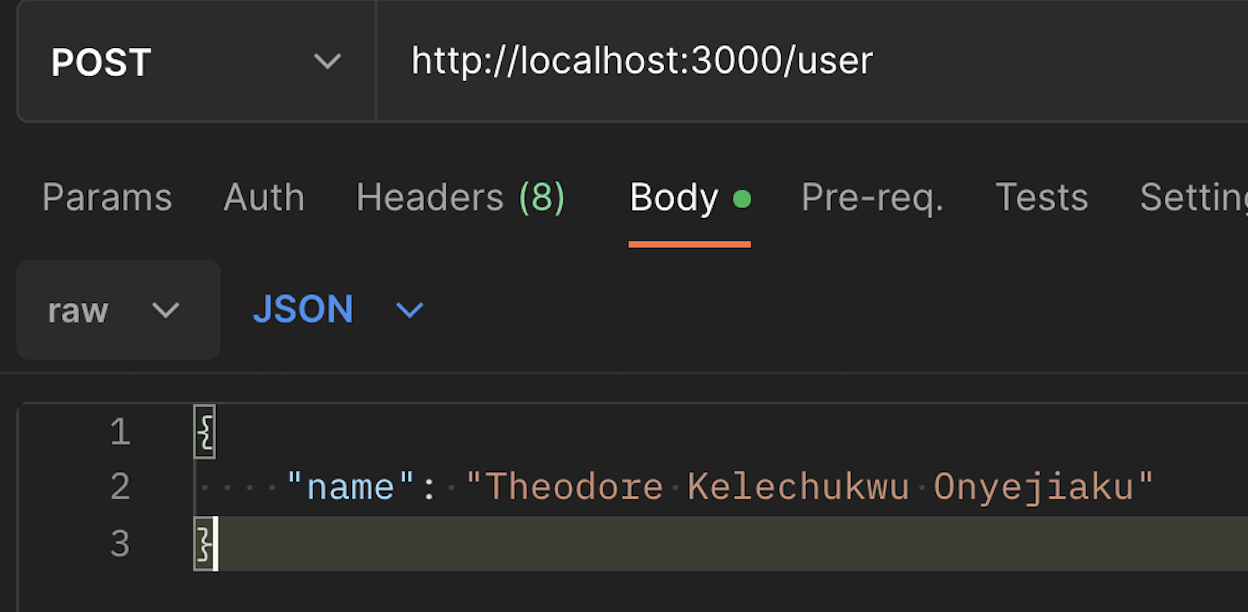Click the chevron beside POST
The width and height of the screenshot is (1248, 612).
click(327, 62)
